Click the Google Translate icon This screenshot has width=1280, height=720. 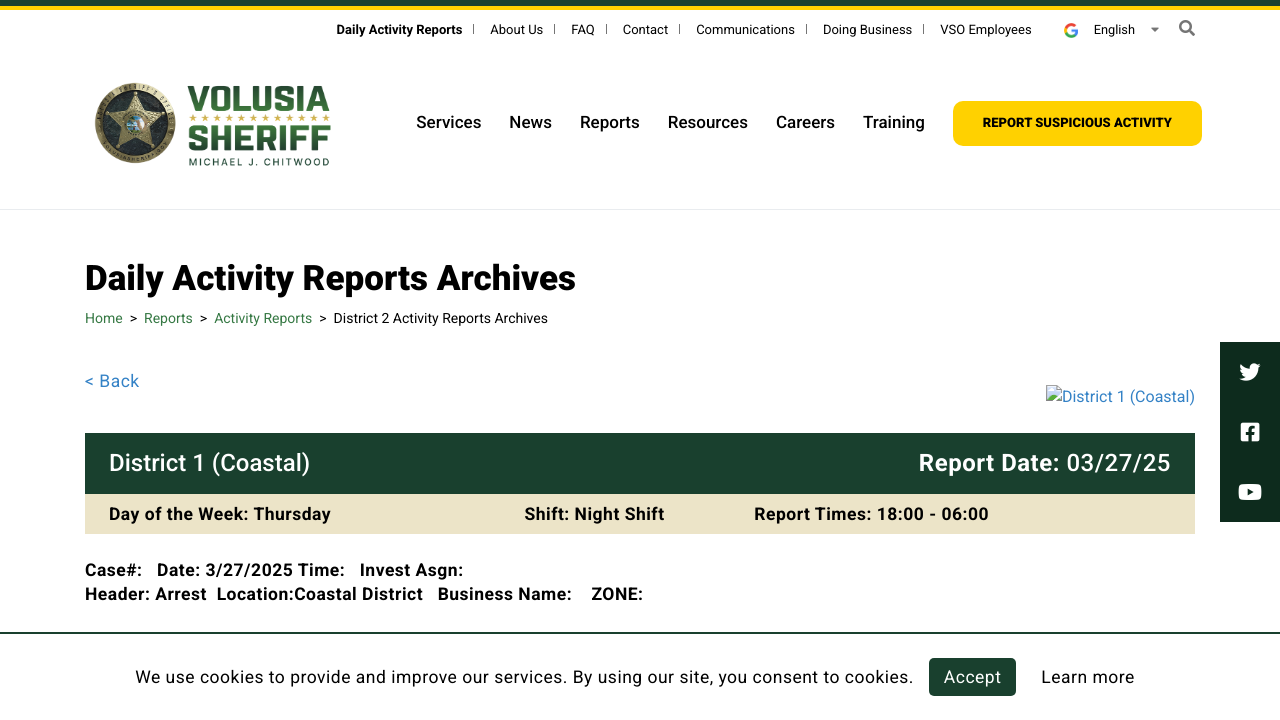click(x=1069, y=29)
